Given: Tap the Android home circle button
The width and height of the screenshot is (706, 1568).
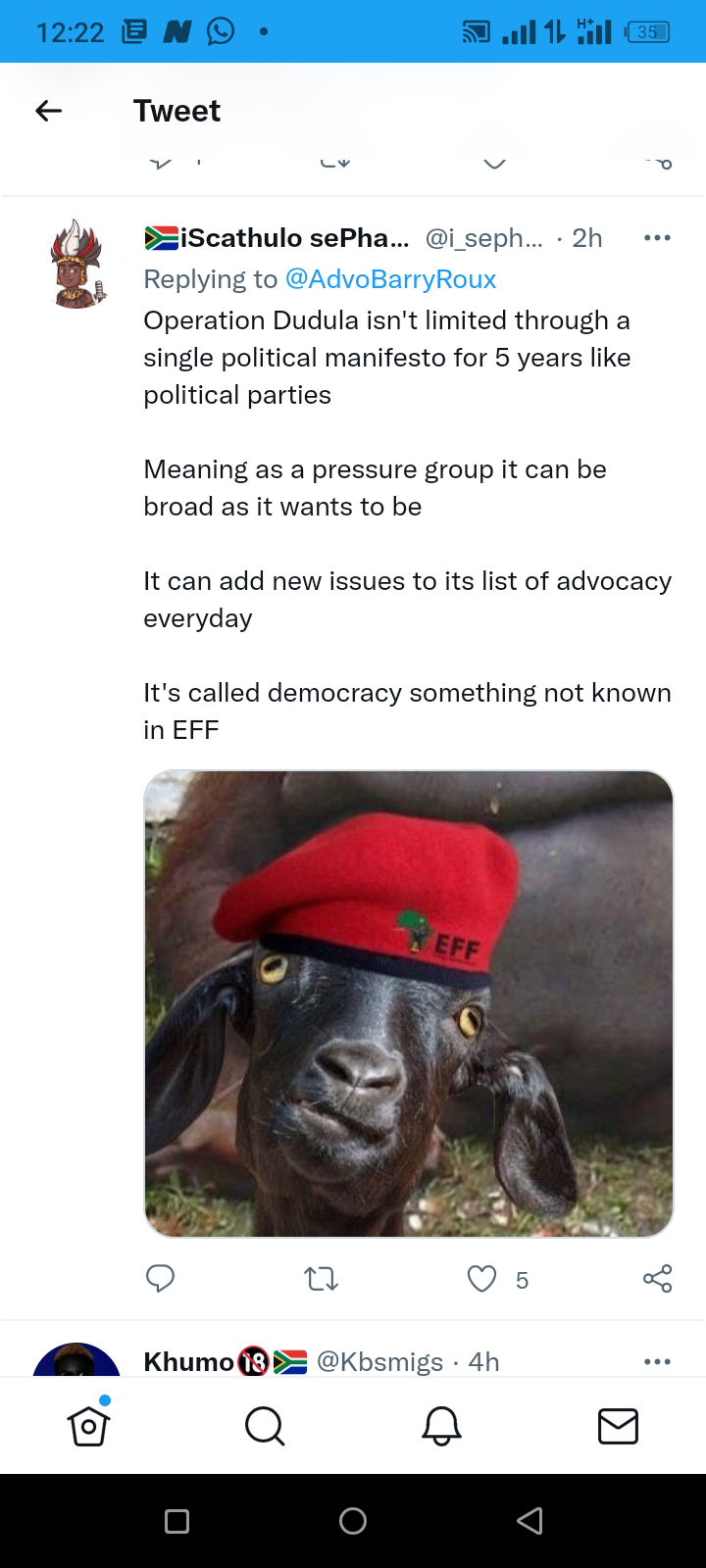Looking at the screenshot, I should click(x=353, y=1521).
